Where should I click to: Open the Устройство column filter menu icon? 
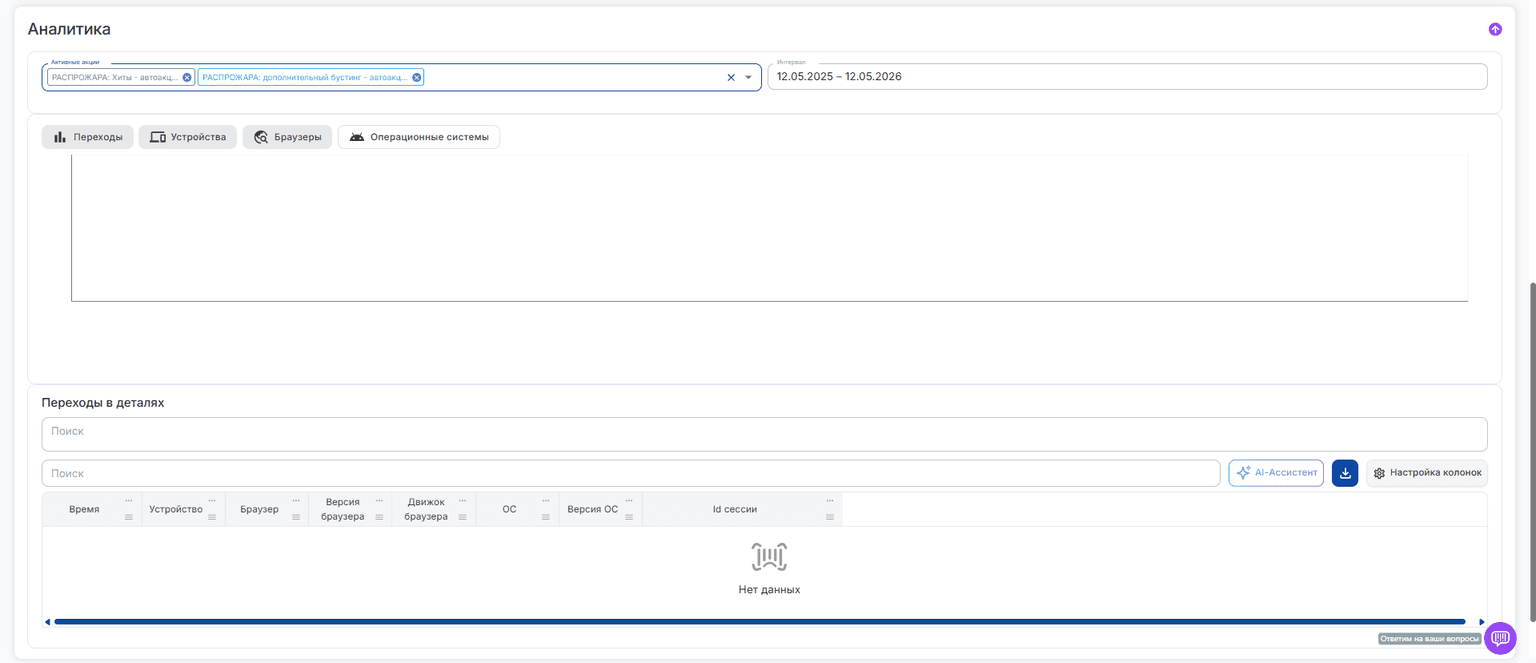click(x=212, y=517)
